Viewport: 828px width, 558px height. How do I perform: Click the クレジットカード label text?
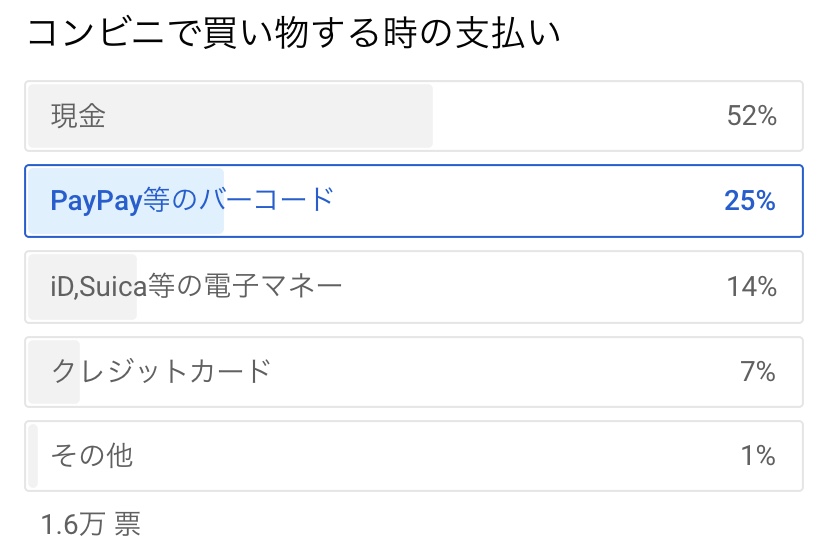click(161, 372)
